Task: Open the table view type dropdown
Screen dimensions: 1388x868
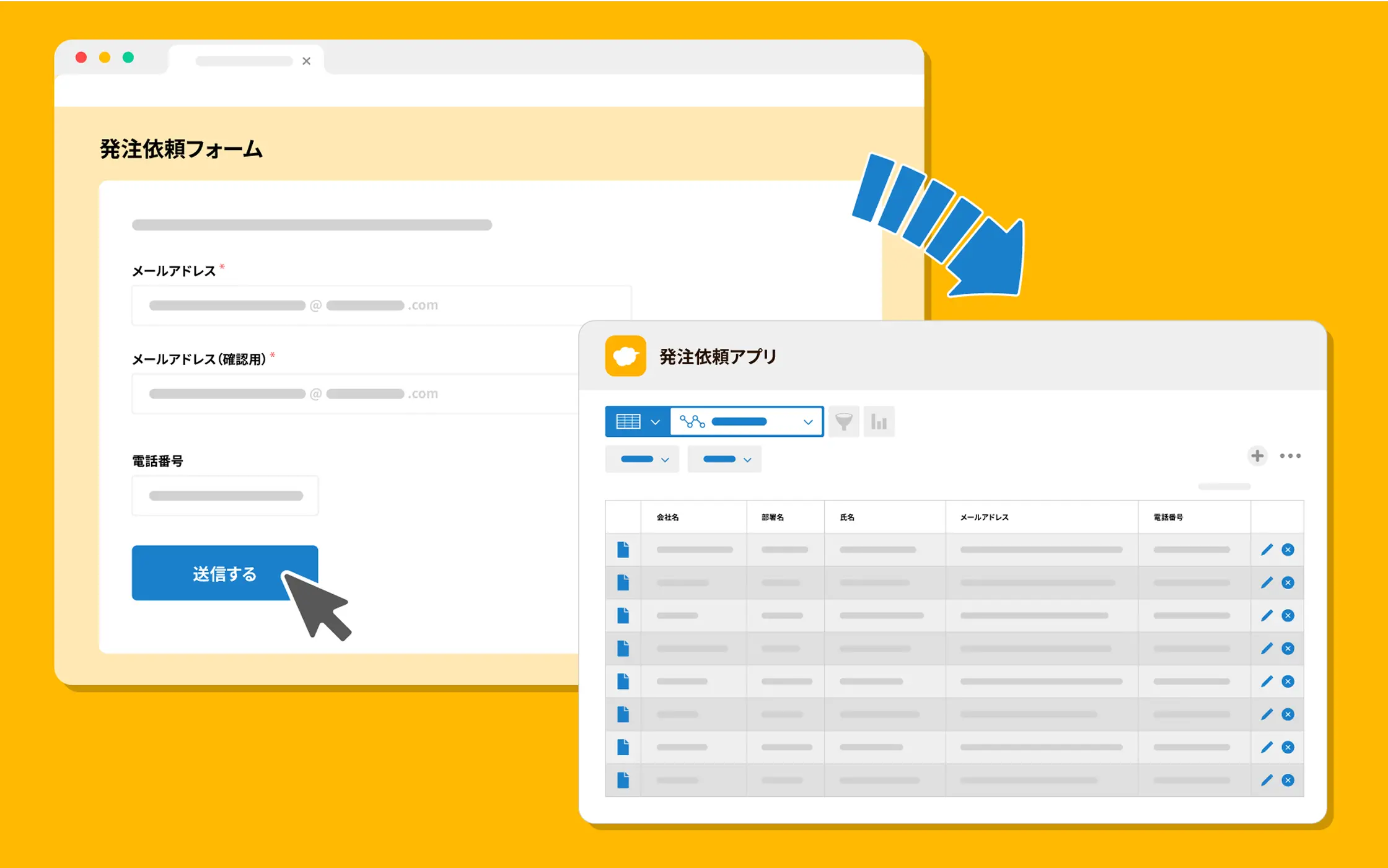Action: (638, 422)
